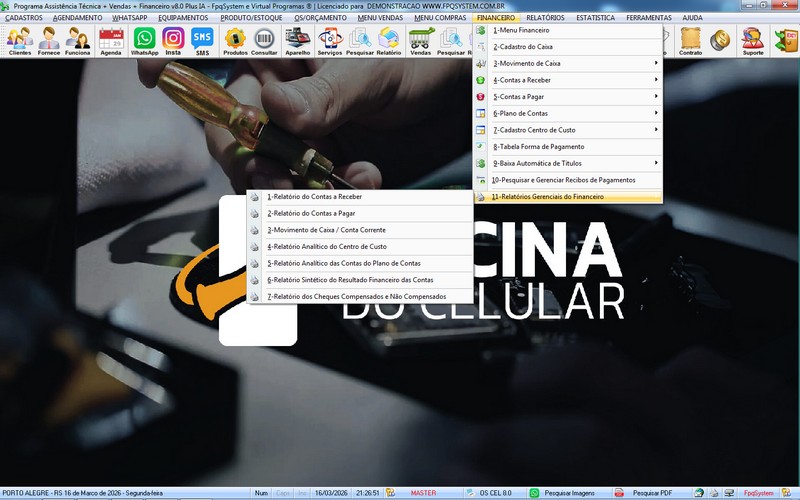Open the AGENDAMENTO menu
800x500 pixels.
(78, 18)
